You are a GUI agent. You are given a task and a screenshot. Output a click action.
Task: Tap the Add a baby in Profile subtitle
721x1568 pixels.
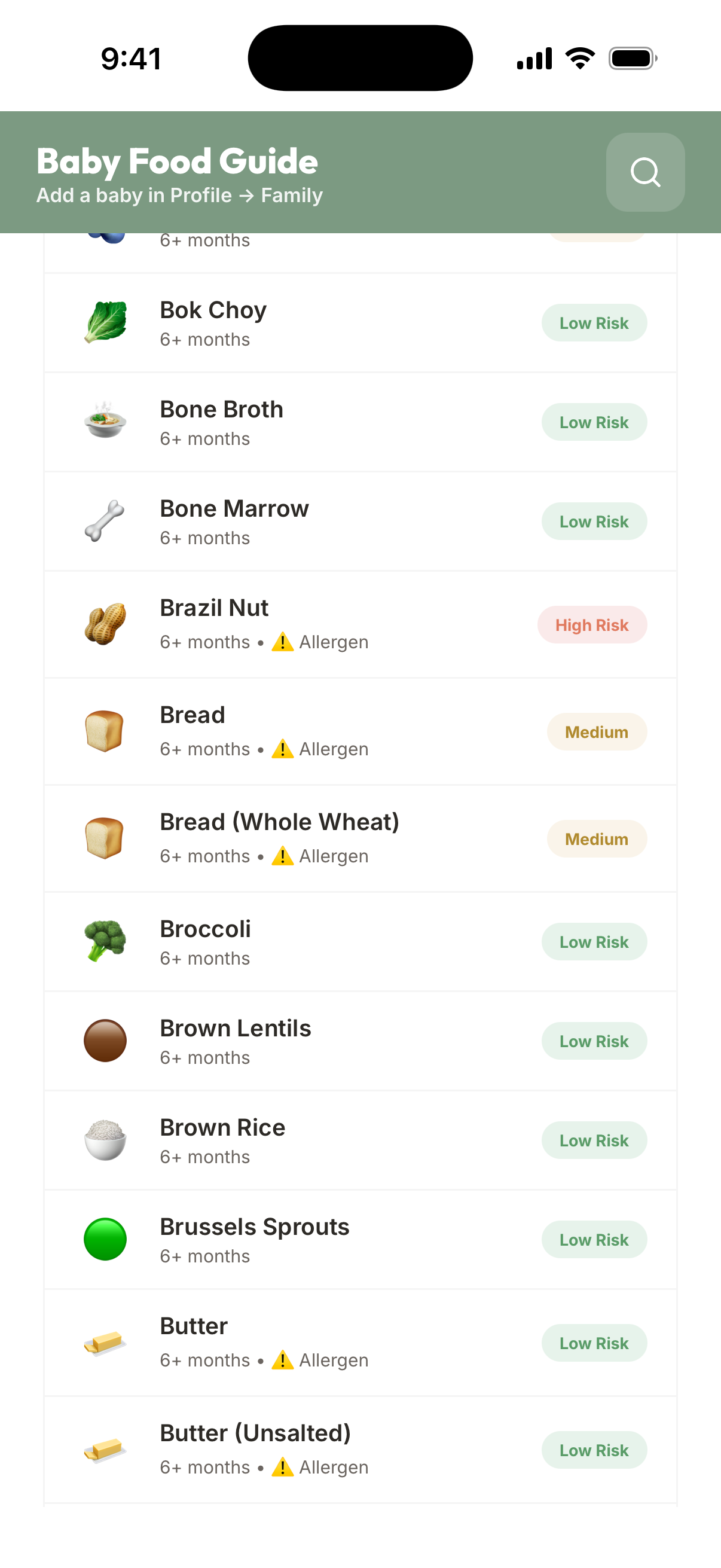179,196
